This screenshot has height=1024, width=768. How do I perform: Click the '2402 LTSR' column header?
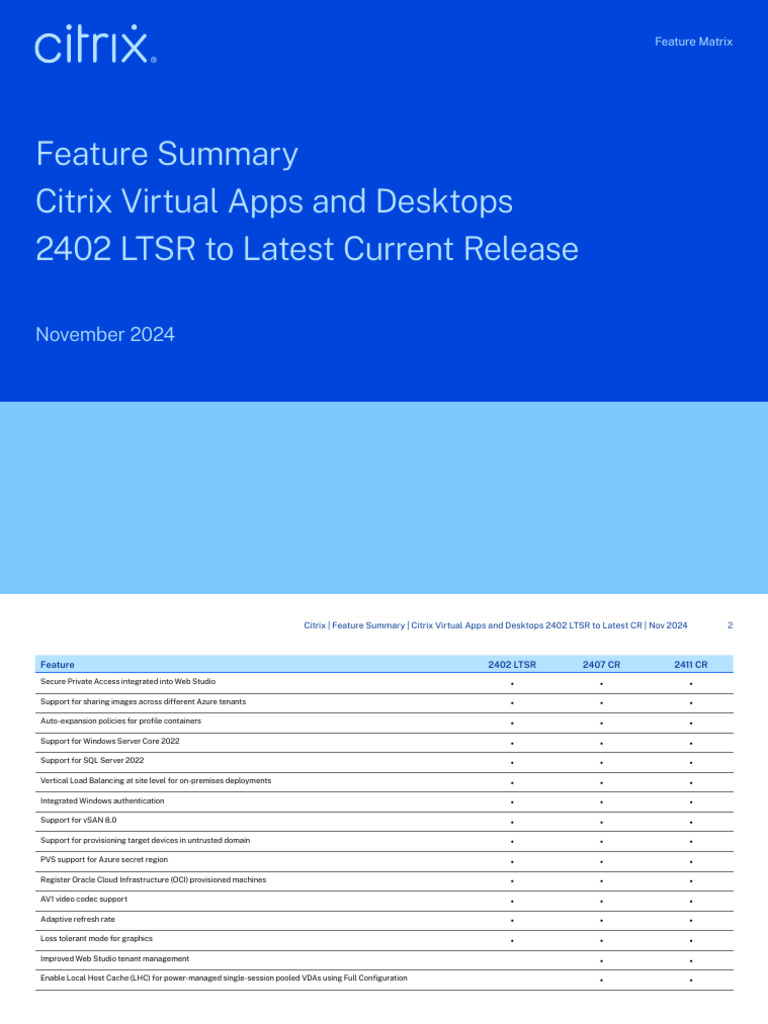click(512, 664)
